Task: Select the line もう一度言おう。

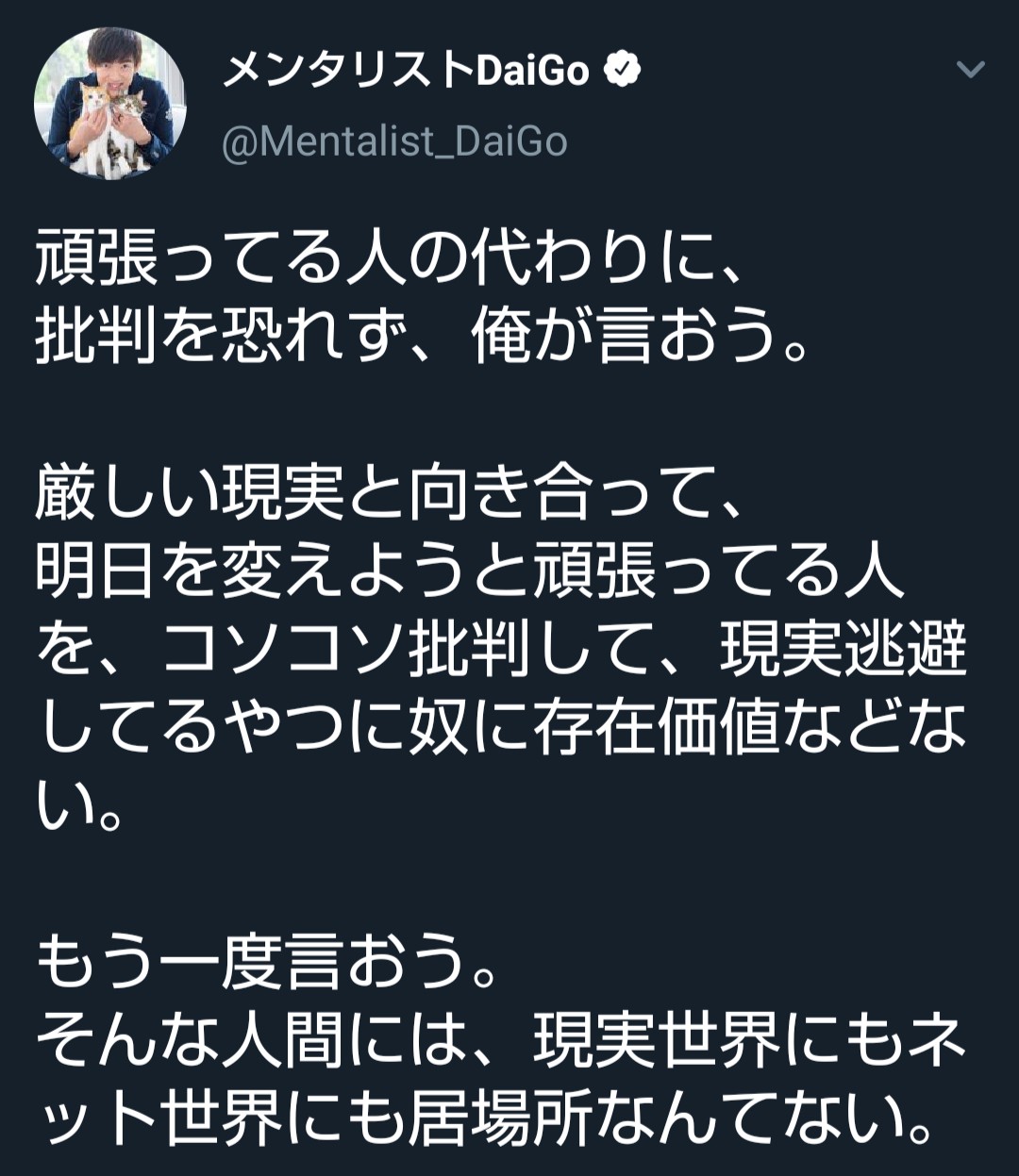Action: click(x=267, y=961)
